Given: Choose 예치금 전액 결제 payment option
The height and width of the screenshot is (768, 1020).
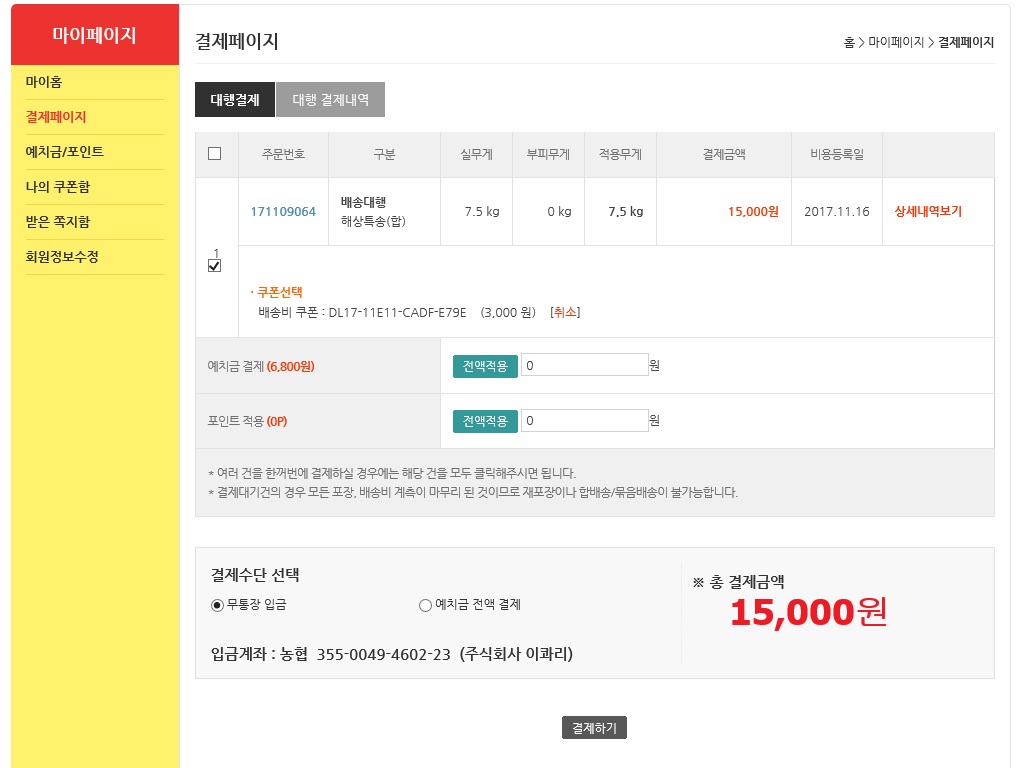Looking at the screenshot, I should pyautogui.click(x=425, y=605).
